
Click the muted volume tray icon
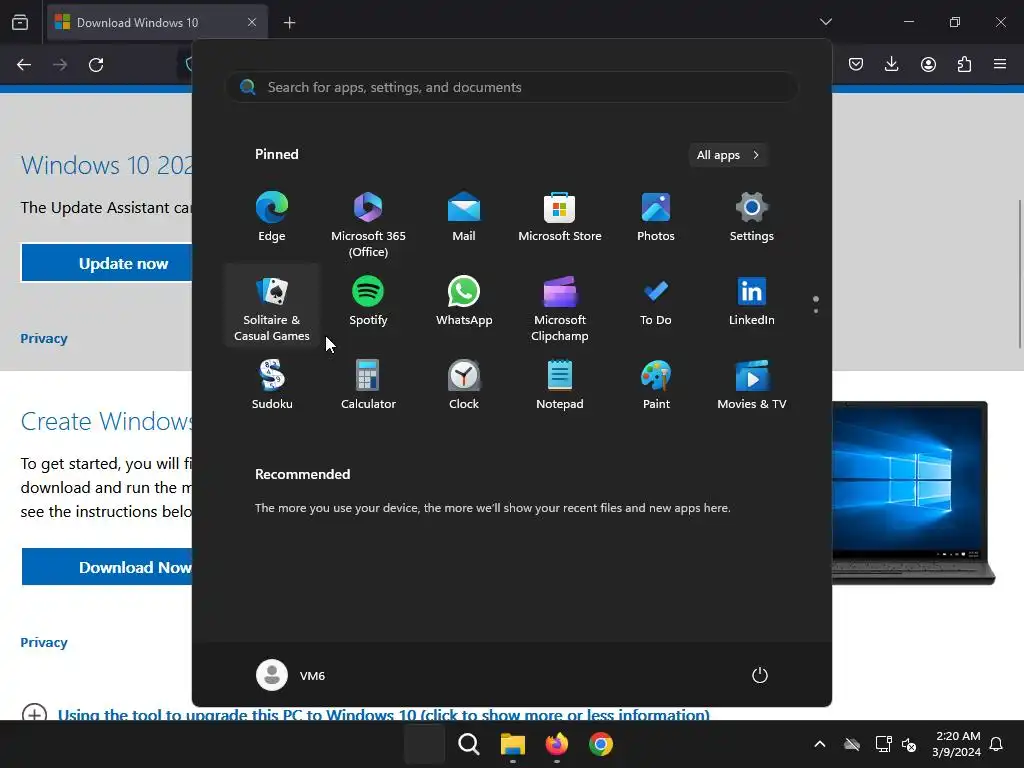click(x=908, y=744)
